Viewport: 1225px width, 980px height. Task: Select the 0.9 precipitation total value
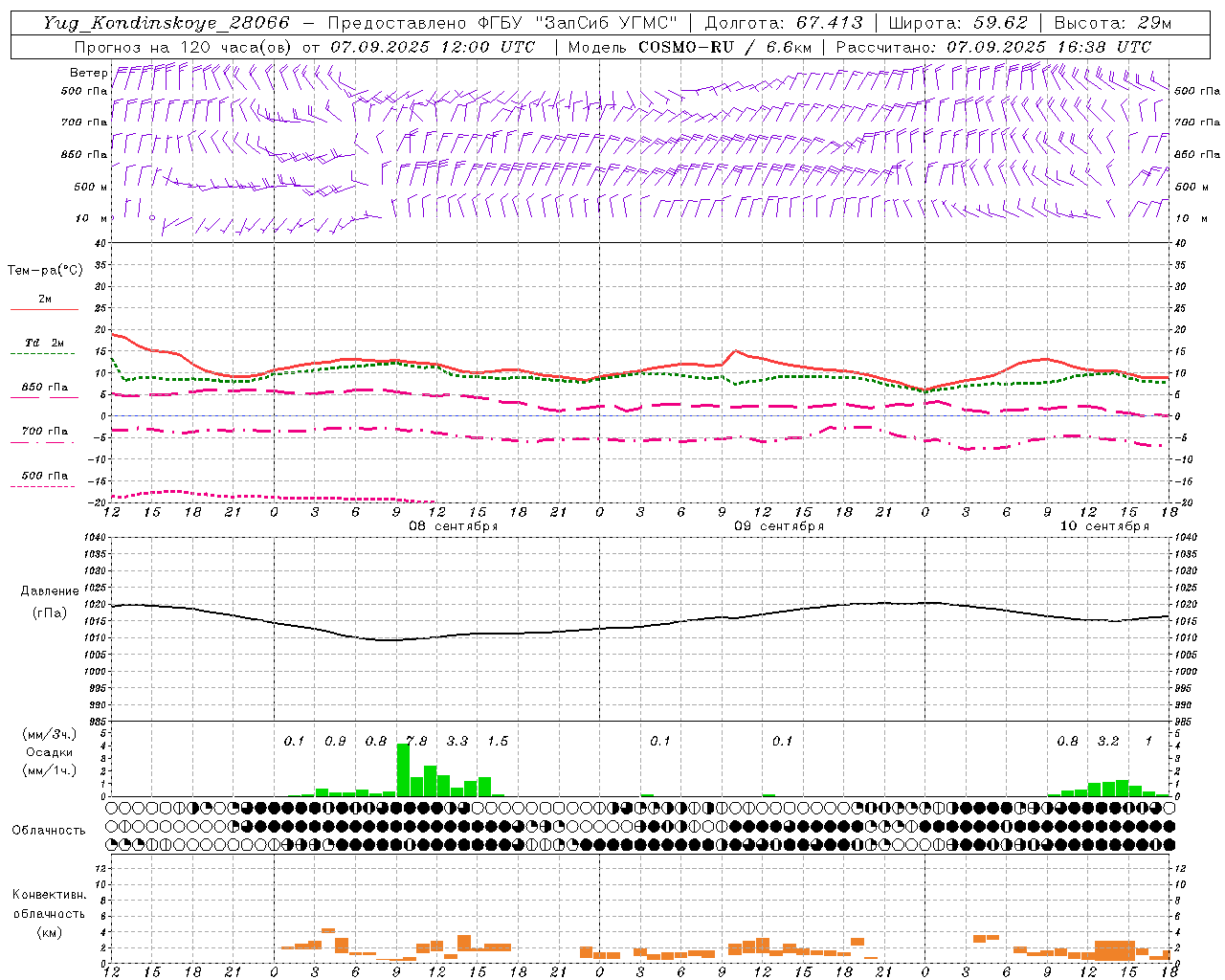[x=335, y=741]
